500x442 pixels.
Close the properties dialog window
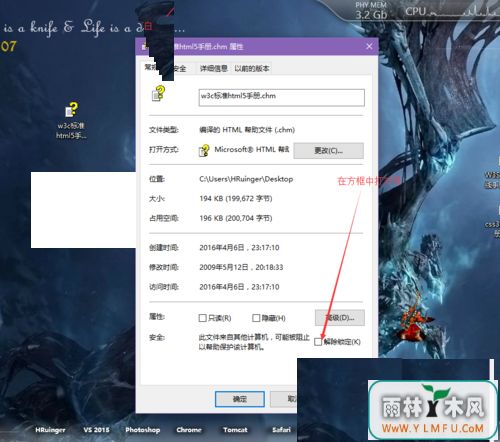pos(369,46)
